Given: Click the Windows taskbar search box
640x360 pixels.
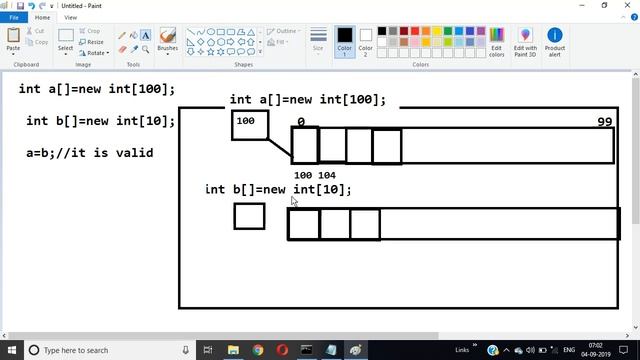Looking at the screenshot, I should click(x=109, y=350).
